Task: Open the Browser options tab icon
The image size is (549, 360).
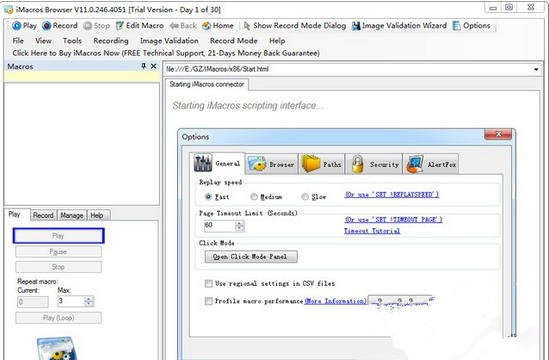Action: click(257, 164)
